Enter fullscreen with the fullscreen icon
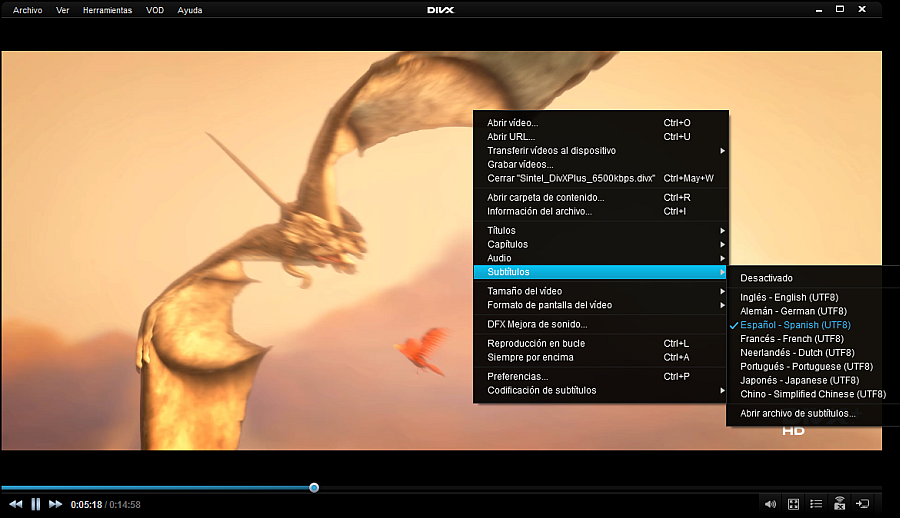Viewport: 900px width, 518px height. tap(793, 504)
